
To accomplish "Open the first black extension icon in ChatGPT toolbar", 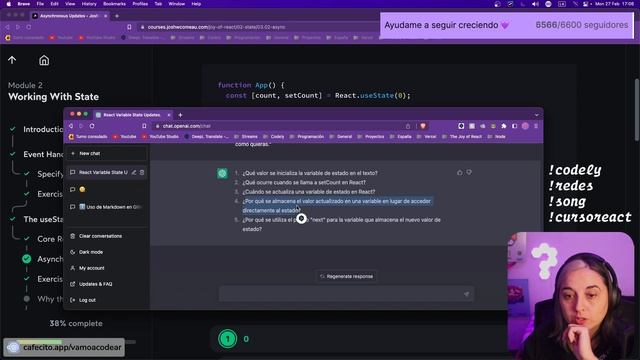I will [461, 126].
